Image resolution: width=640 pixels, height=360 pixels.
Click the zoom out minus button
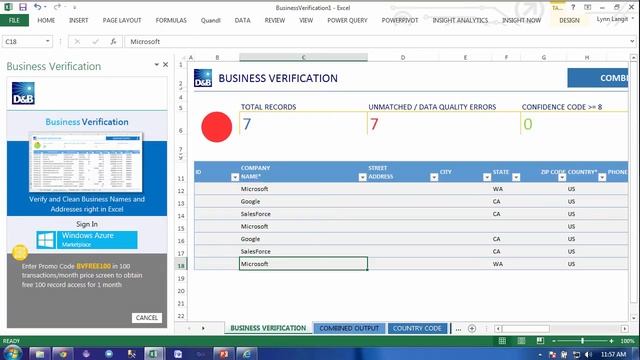pyautogui.click(x=554, y=341)
